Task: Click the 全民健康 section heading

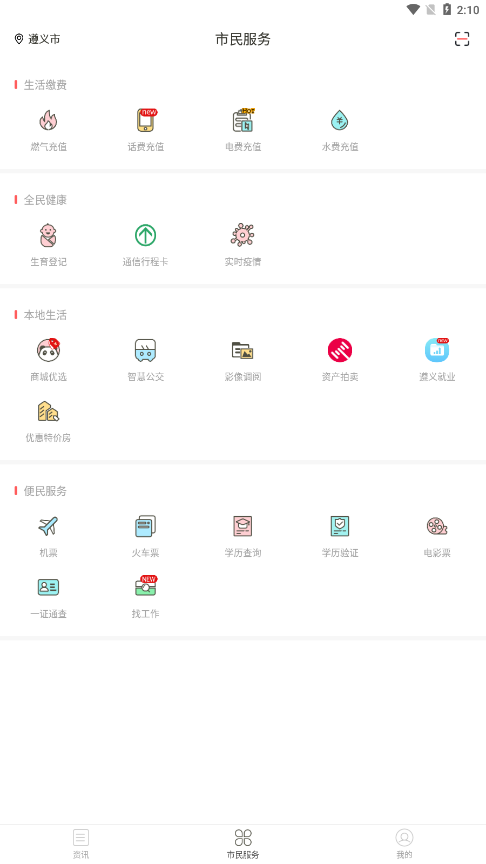Action: (45, 200)
